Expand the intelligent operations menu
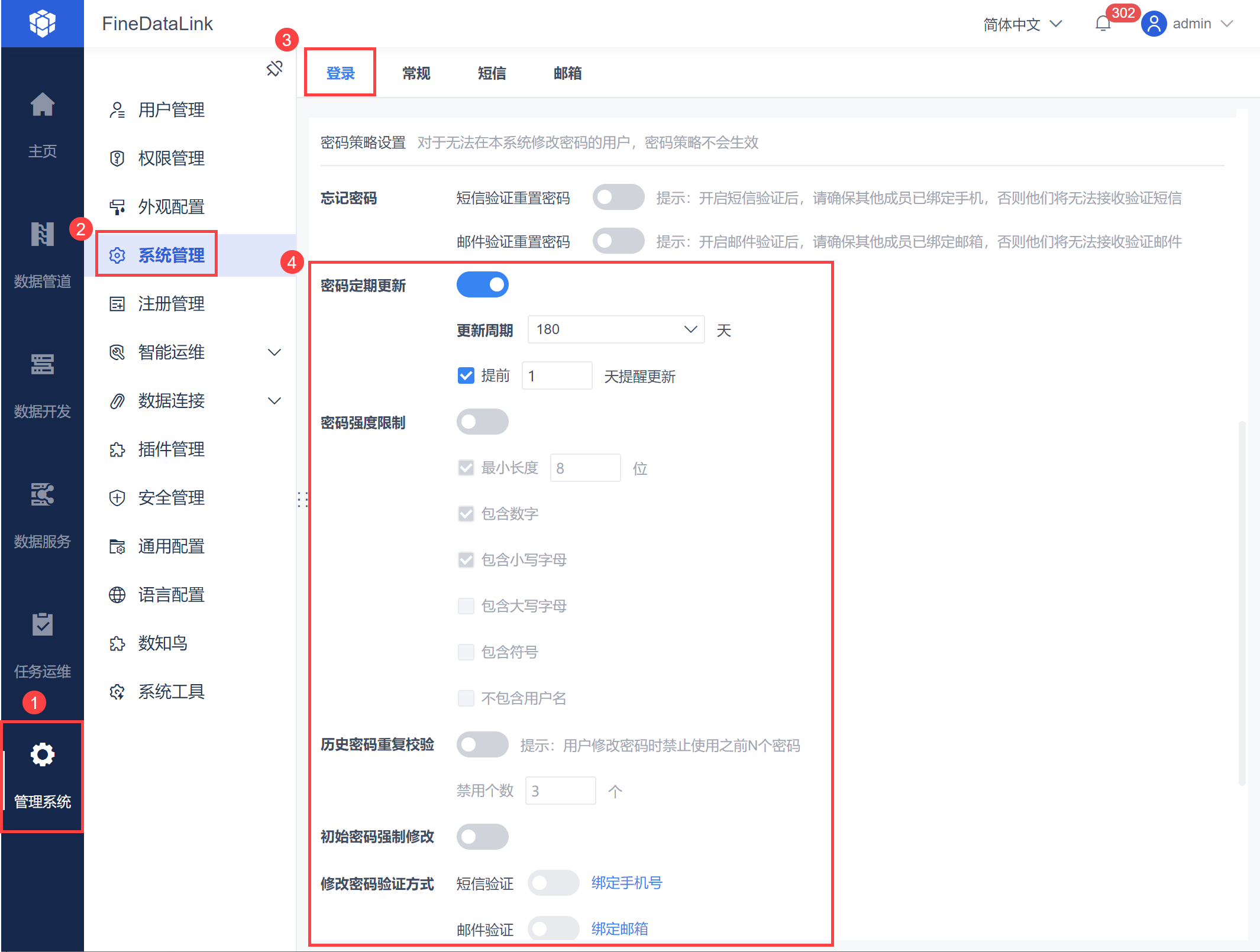 point(274,352)
